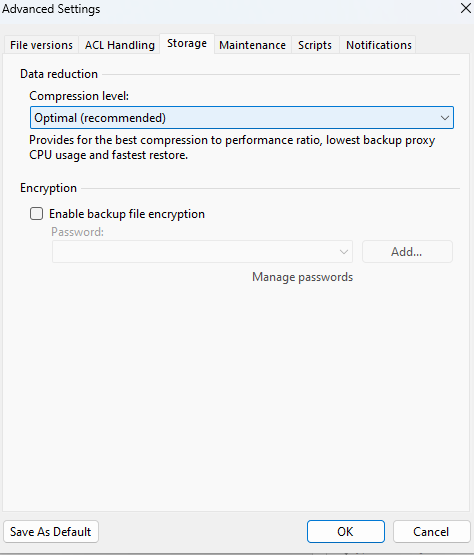Click the password field chevron arrow
This screenshot has width=474, height=555.
point(343,252)
